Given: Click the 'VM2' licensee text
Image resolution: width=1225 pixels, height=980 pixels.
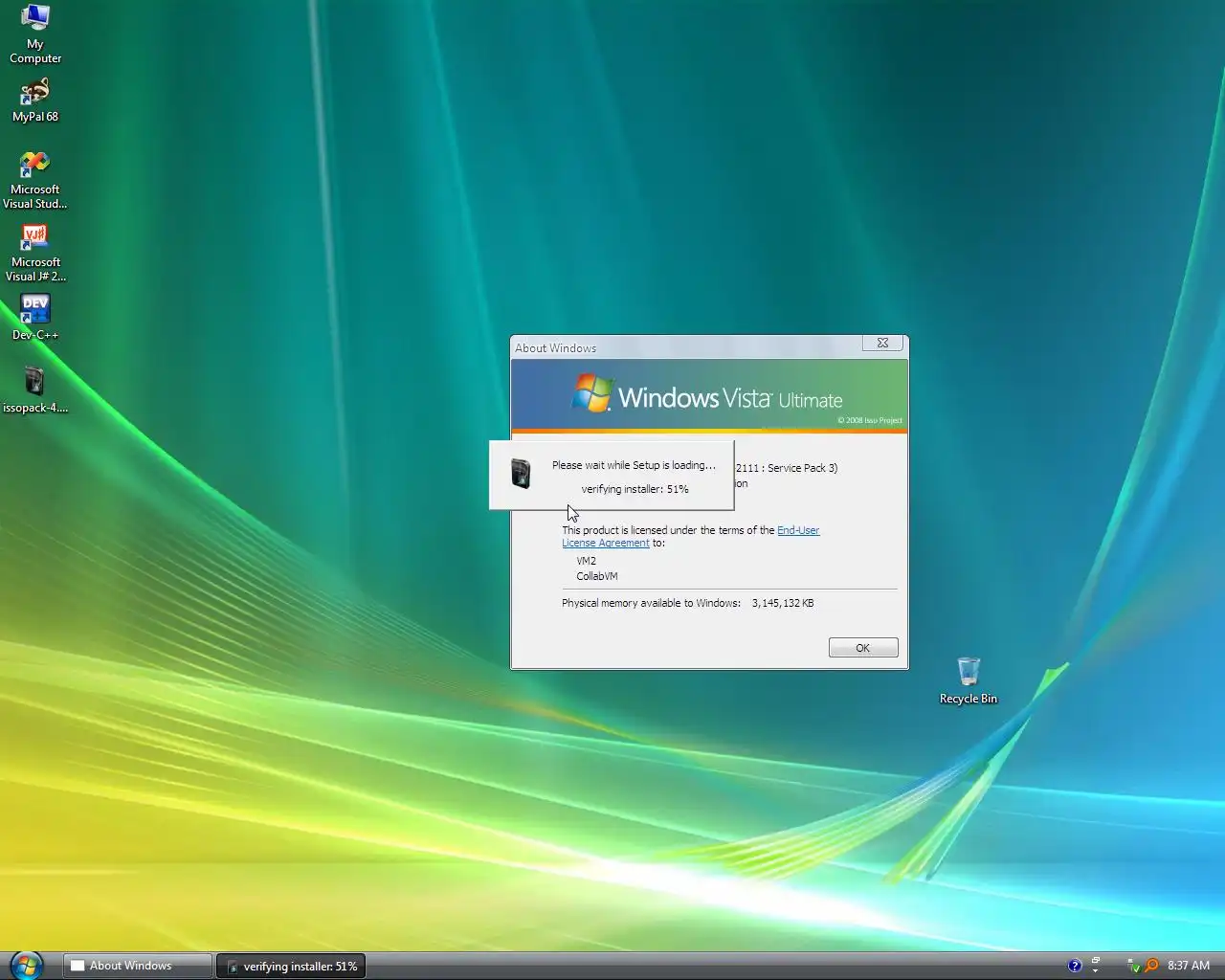Looking at the screenshot, I should (586, 561).
